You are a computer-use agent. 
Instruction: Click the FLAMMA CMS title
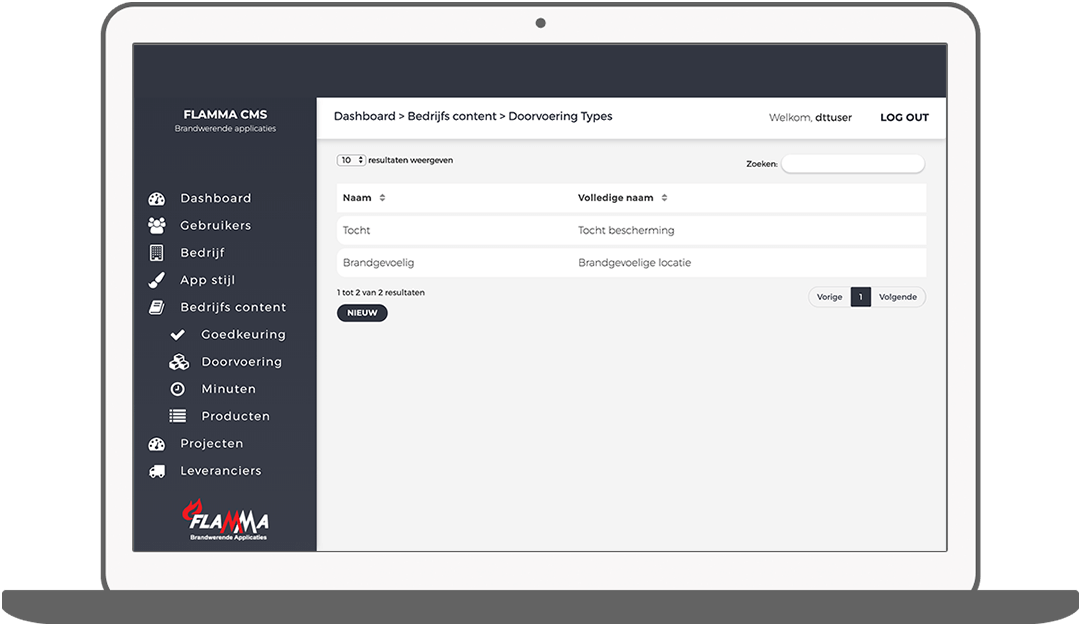pyautogui.click(x=225, y=114)
